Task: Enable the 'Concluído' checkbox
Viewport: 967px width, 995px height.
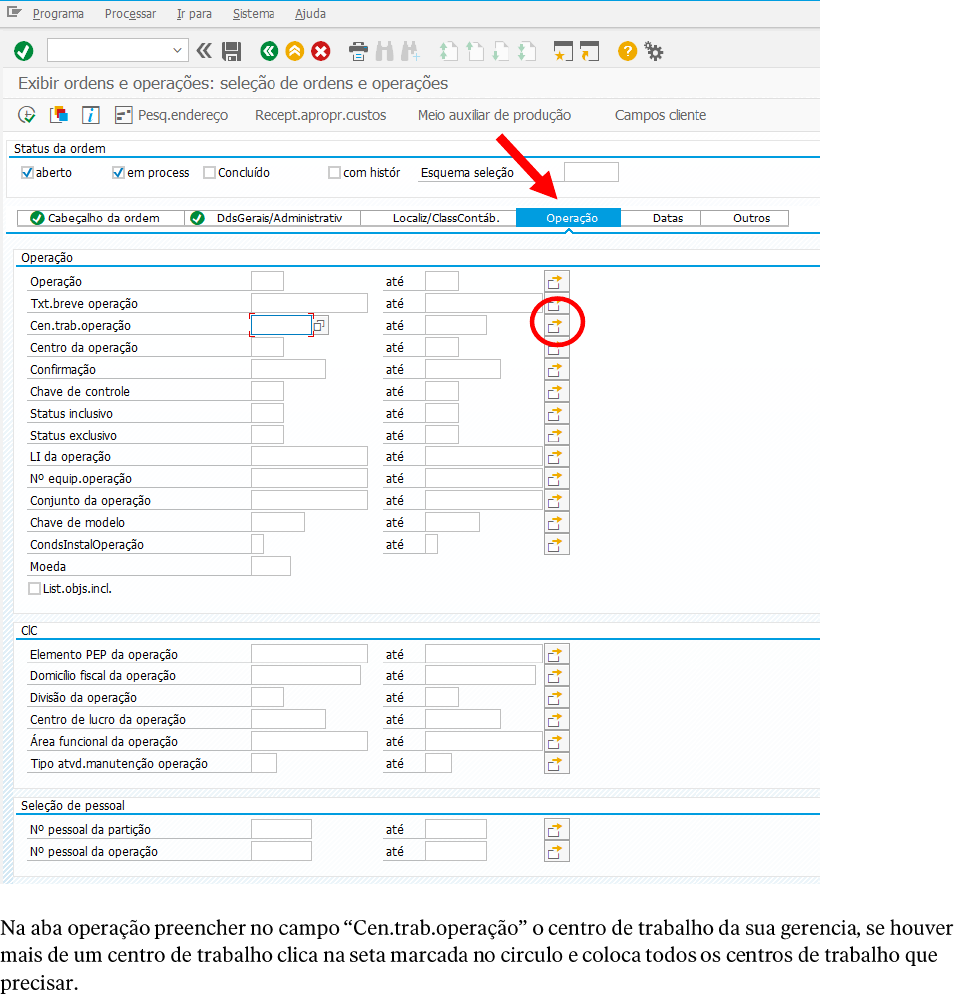Action: click(209, 173)
